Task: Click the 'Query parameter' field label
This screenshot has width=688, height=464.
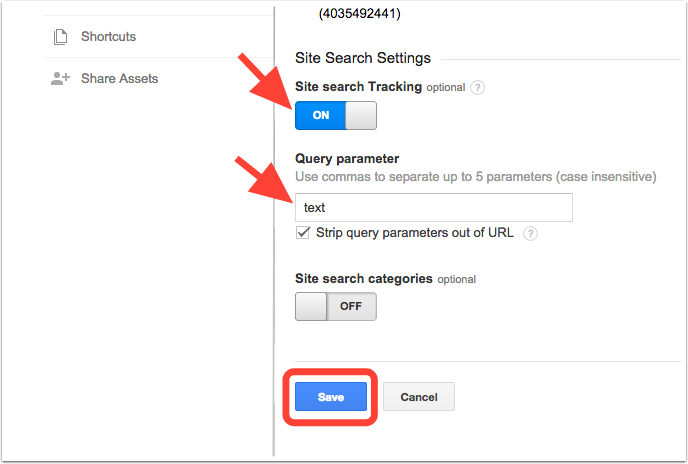Action: coord(347,158)
